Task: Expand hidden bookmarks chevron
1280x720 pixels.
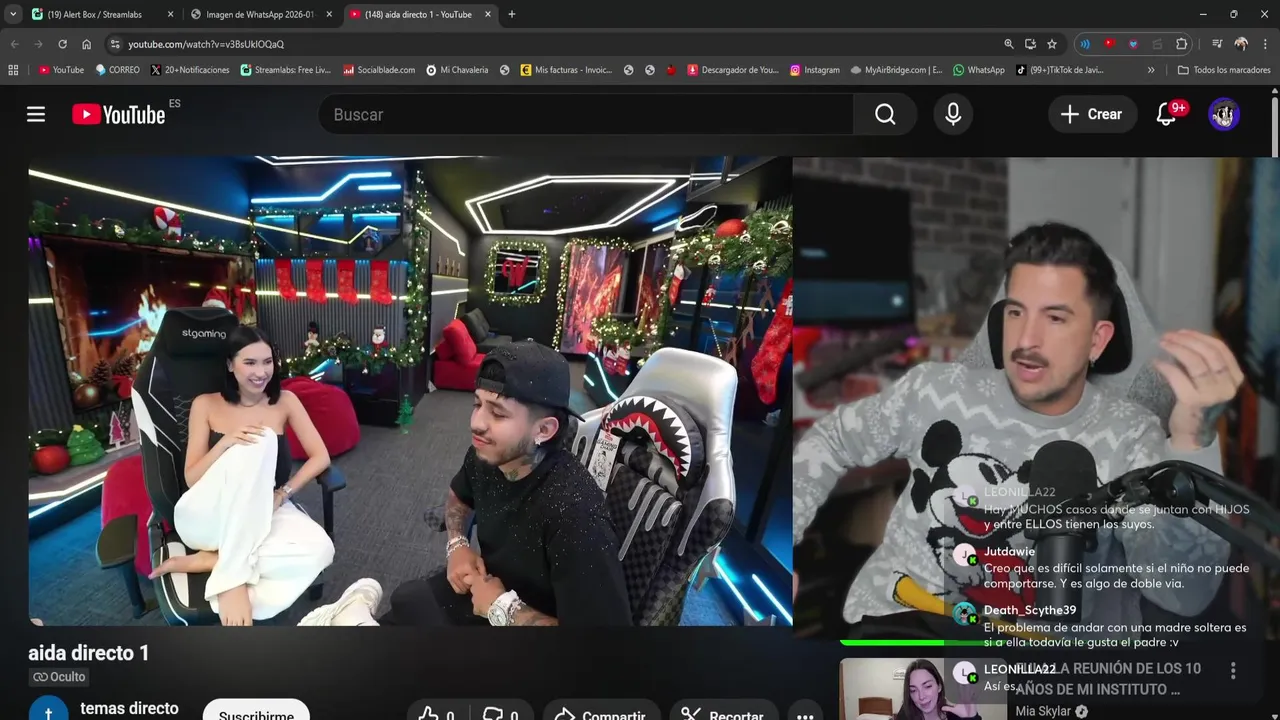Action: tap(1151, 70)
